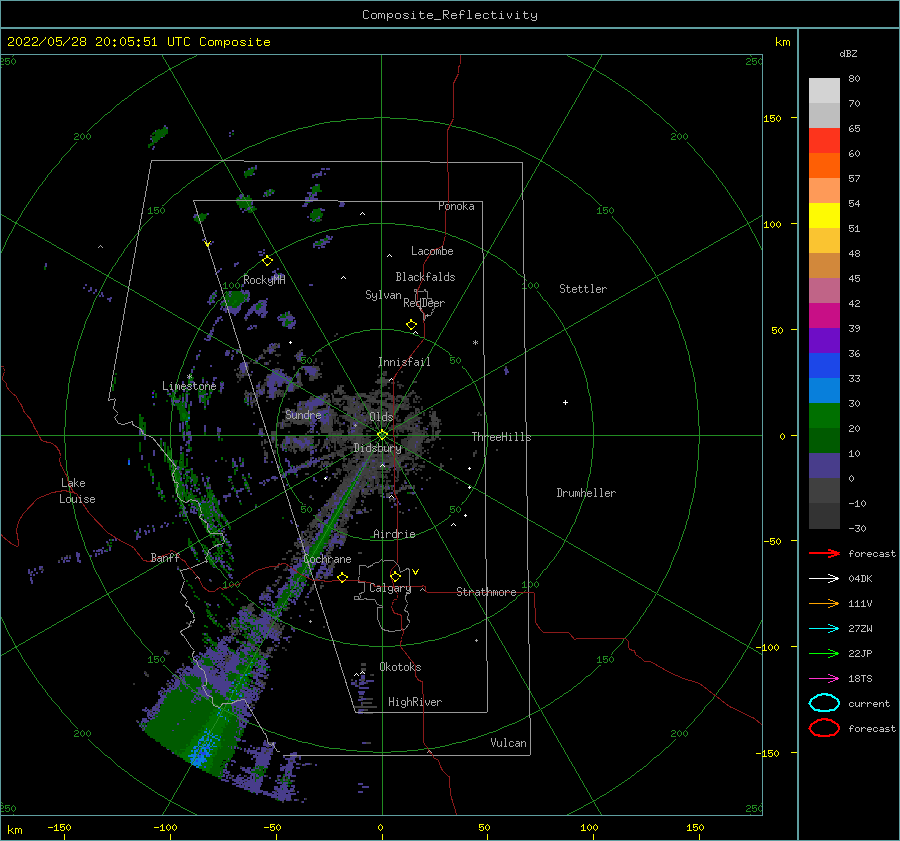900x841 pixels.
Task: Click the Lake Louise label
Action: pos(77,491)
